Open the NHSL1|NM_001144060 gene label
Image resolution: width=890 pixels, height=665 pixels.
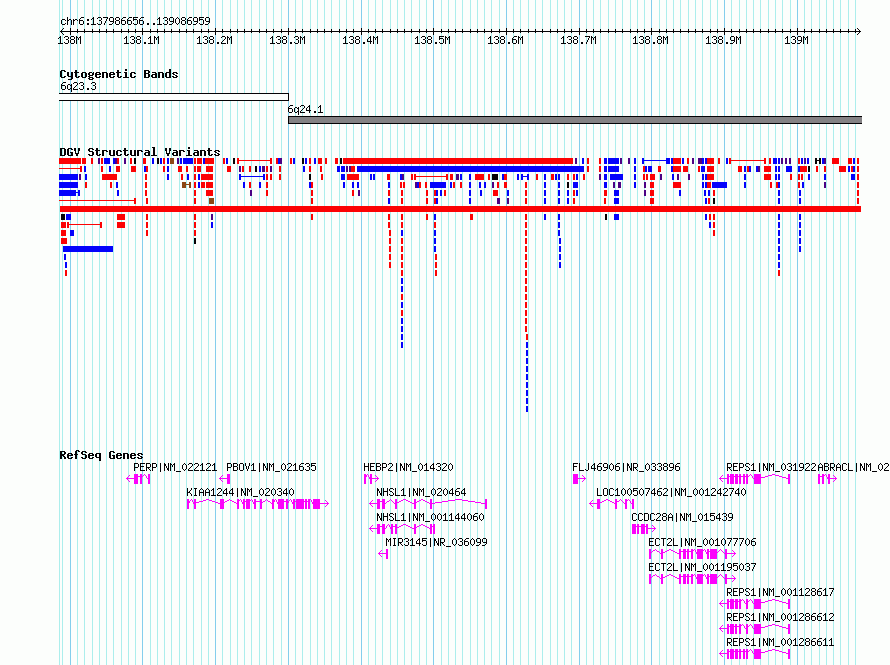[430, 517]
